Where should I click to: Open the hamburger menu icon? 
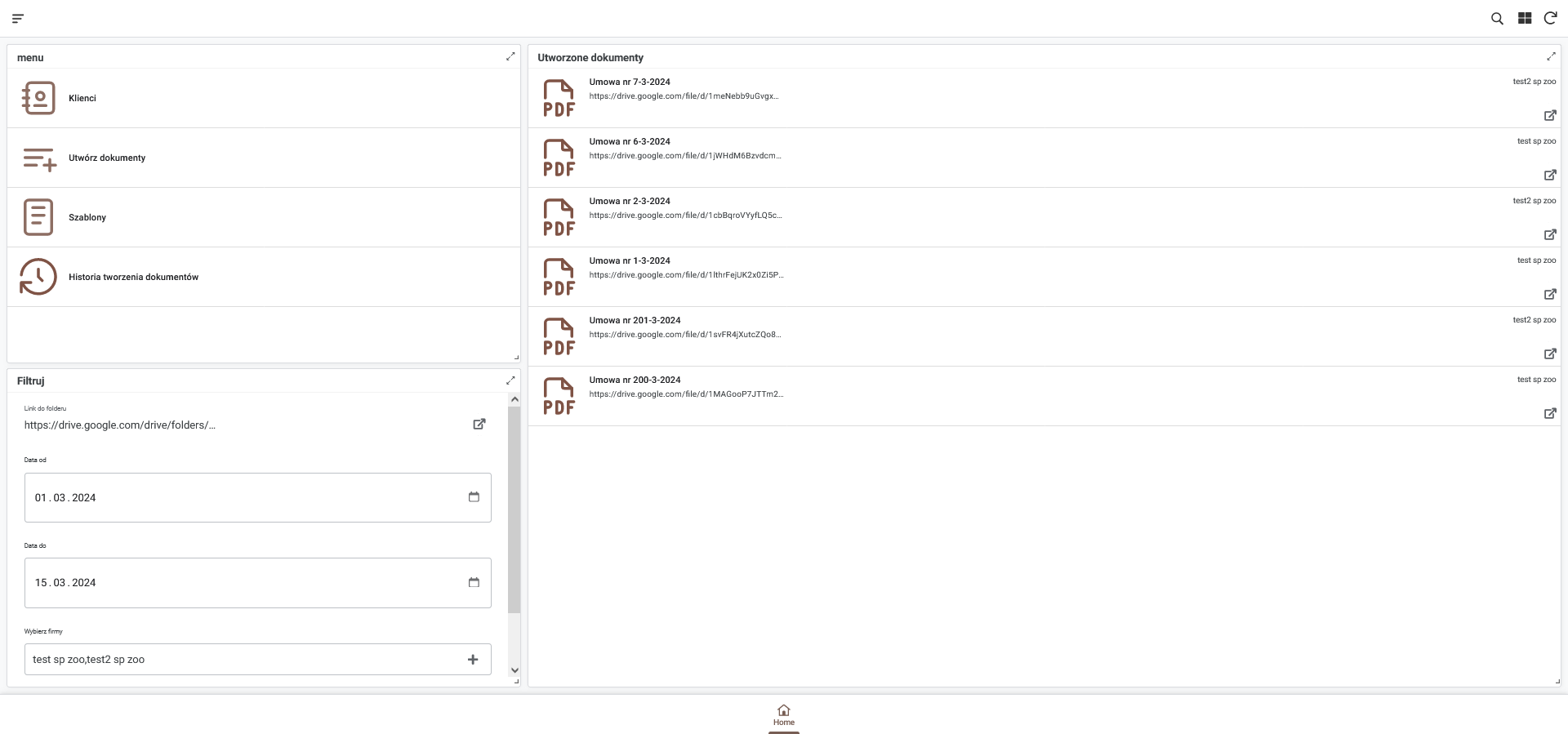click(x=18, y=18)
